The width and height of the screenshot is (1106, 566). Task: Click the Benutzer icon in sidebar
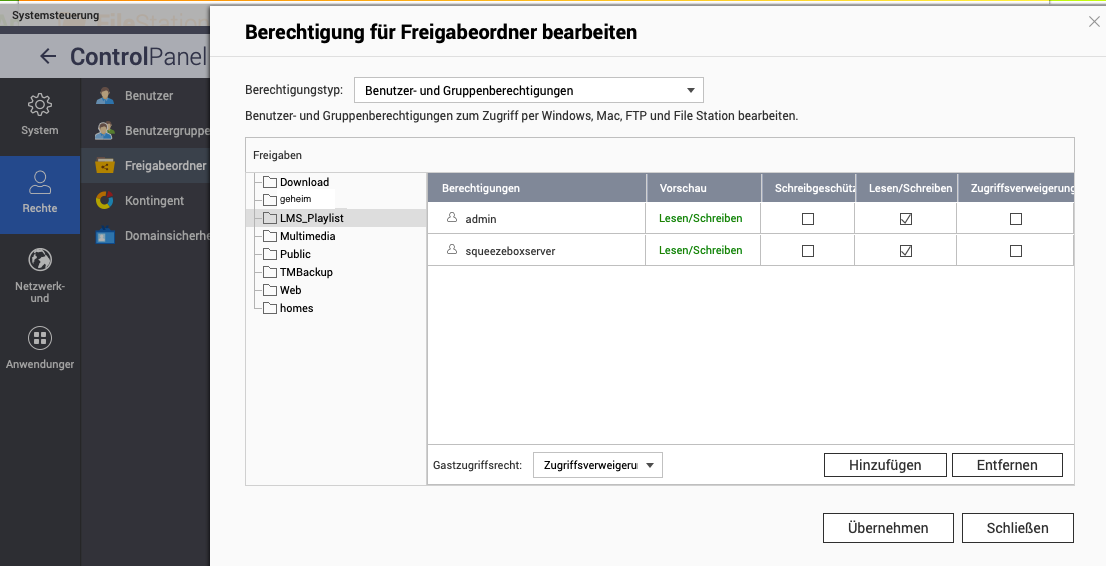[105, 96]
